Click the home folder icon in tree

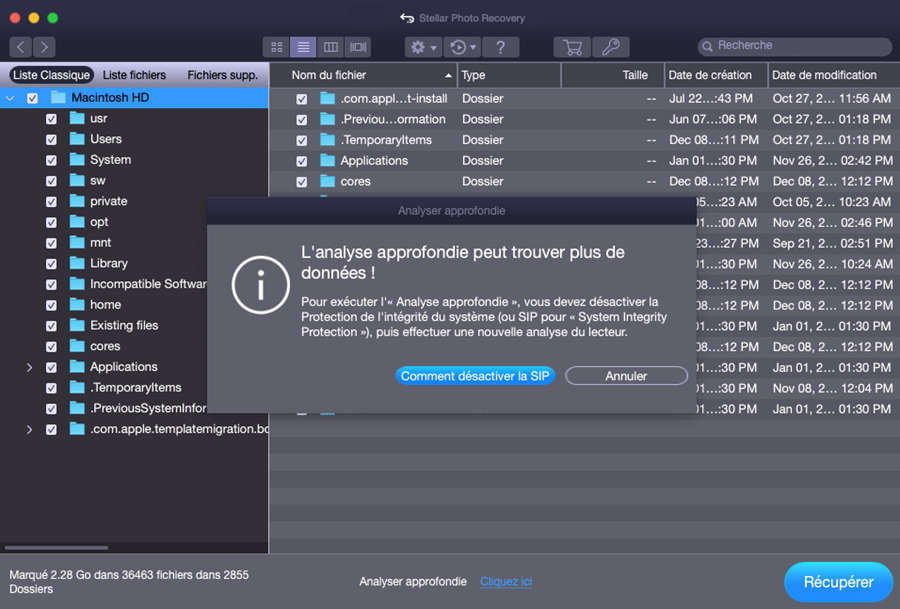[x=77, y=304]
